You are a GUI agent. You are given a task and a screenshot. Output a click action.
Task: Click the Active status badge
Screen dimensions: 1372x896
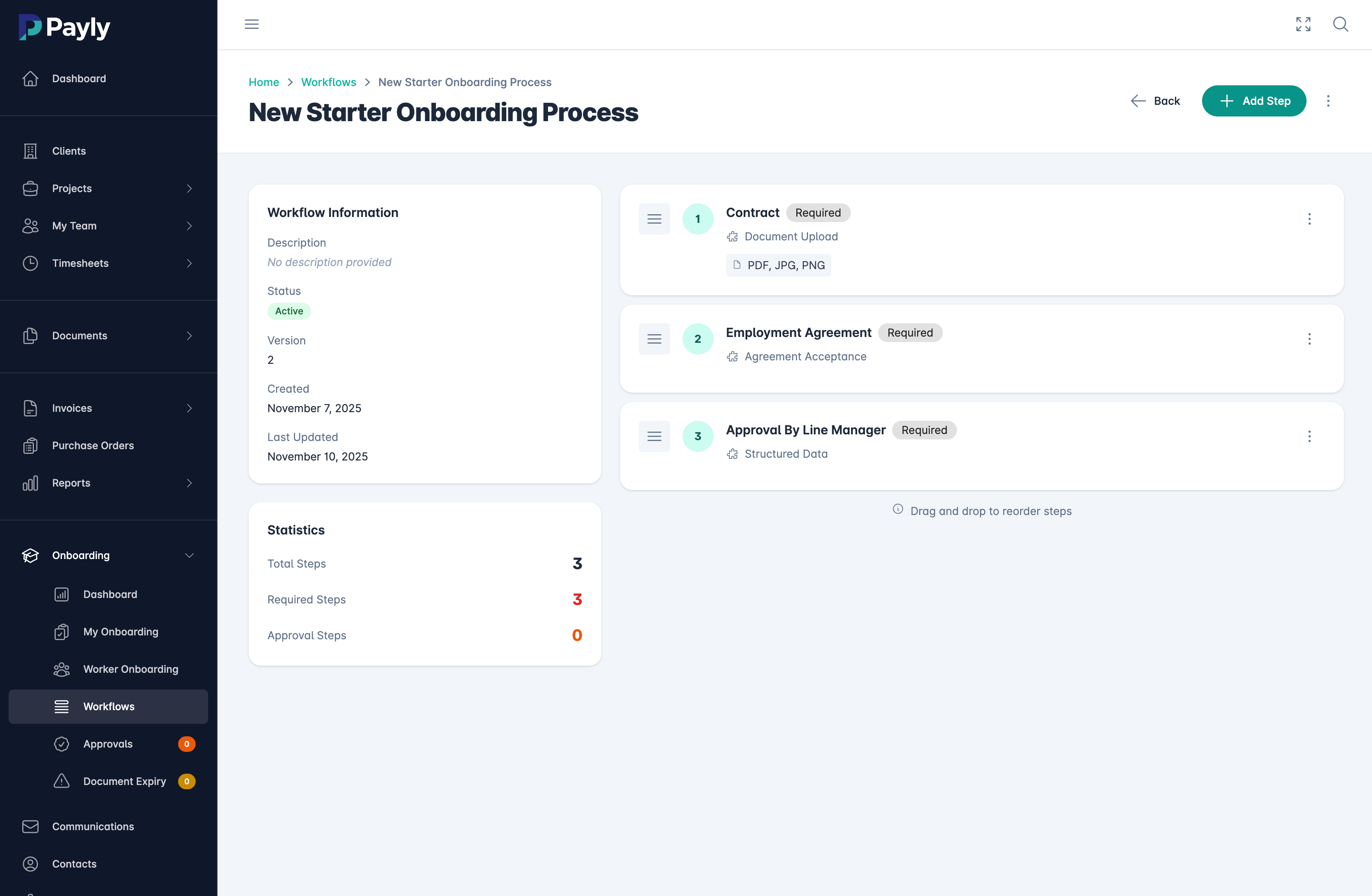pyautogui.click(x=289, y=310)
